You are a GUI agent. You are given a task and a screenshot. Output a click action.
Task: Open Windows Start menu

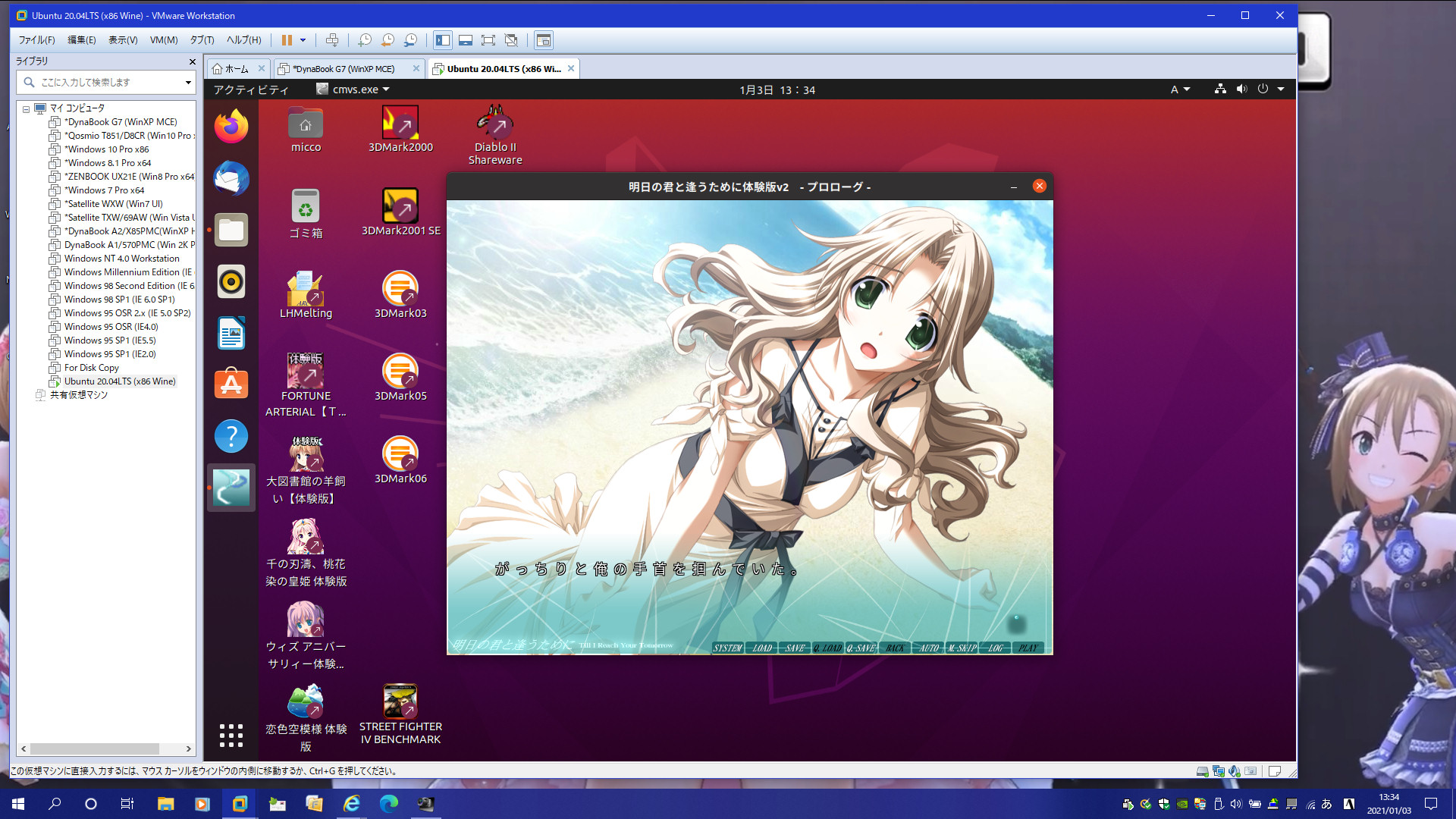(18, 804)
